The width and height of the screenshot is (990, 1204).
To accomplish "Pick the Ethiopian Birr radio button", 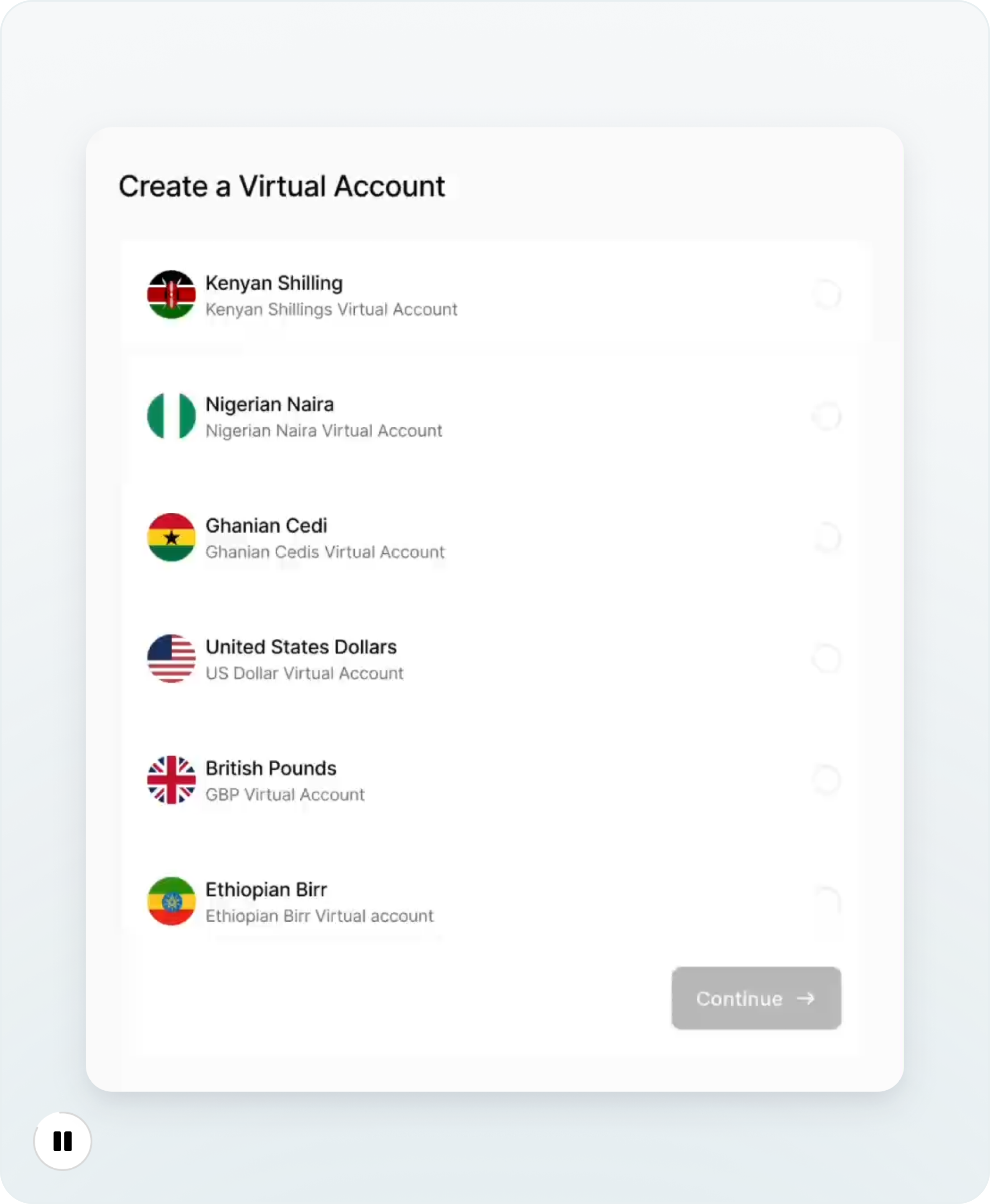I will coord(827,901).
